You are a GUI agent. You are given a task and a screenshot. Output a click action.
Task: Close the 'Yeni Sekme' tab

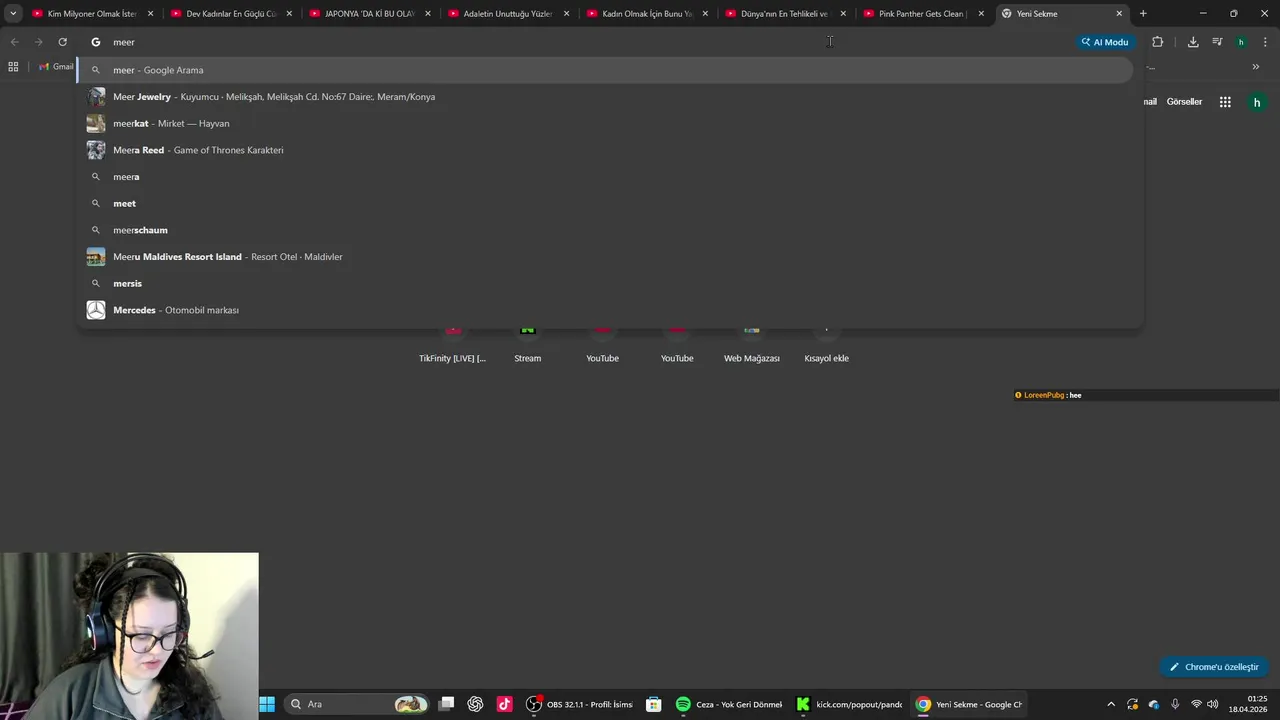(1119, 14)
